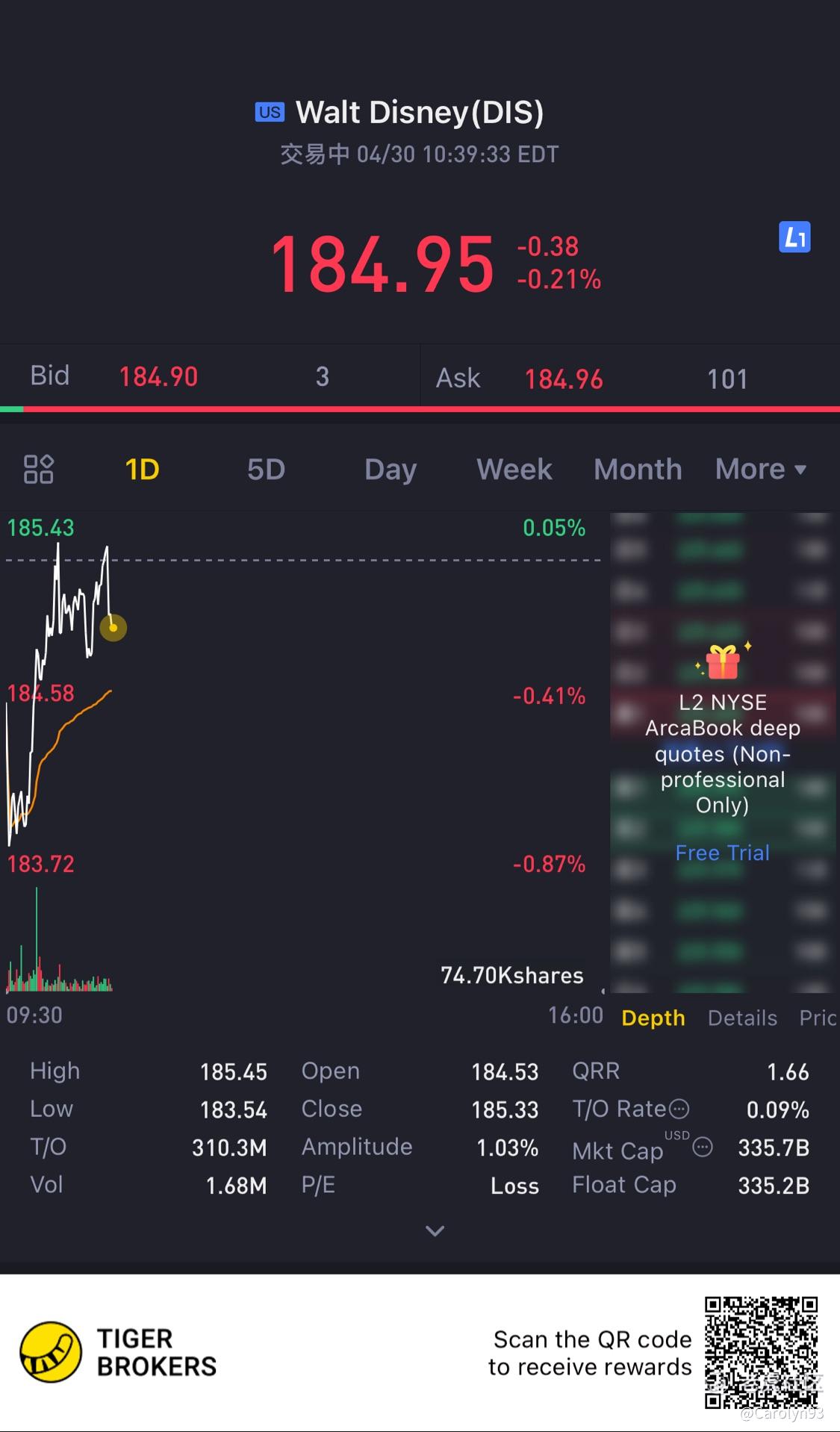
Task: Tap the T/O Rate value 0.09%
Action: 777,1109
